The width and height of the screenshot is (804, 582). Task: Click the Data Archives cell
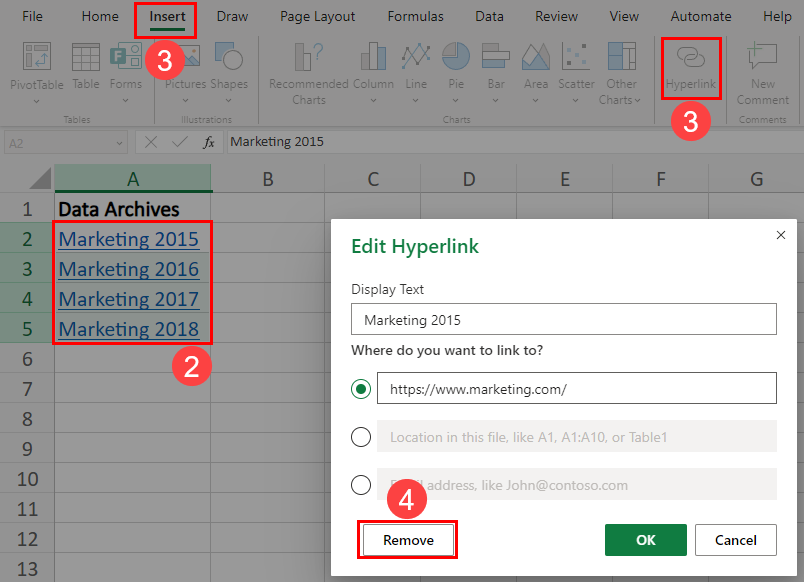132,209
